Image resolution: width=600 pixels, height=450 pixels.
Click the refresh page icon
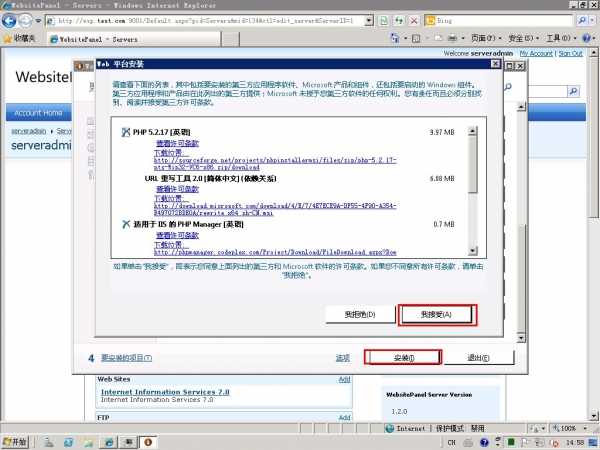click(x=399, y=20)
